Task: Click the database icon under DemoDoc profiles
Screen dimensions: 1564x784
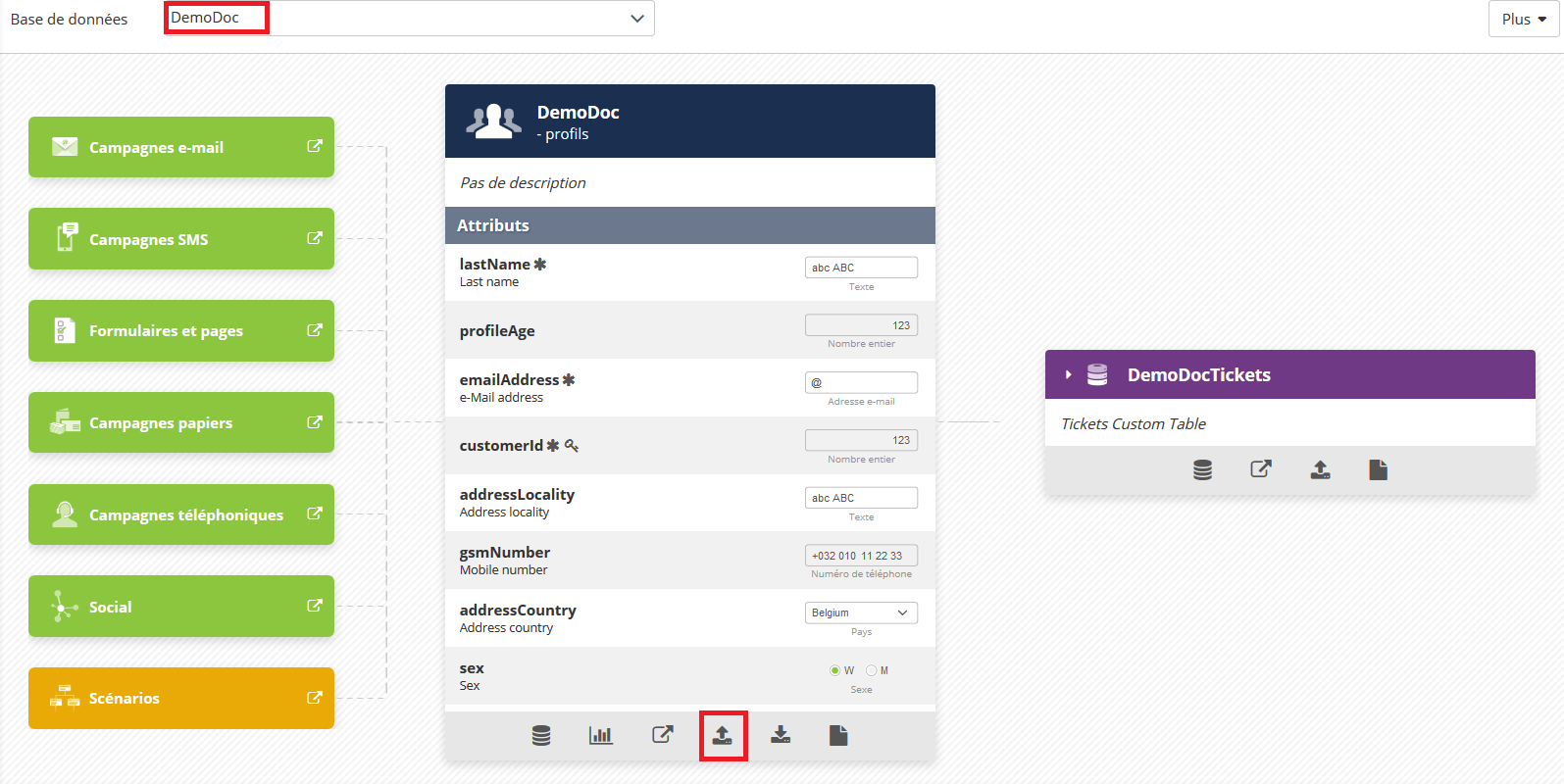Action: tap(541, 735)
